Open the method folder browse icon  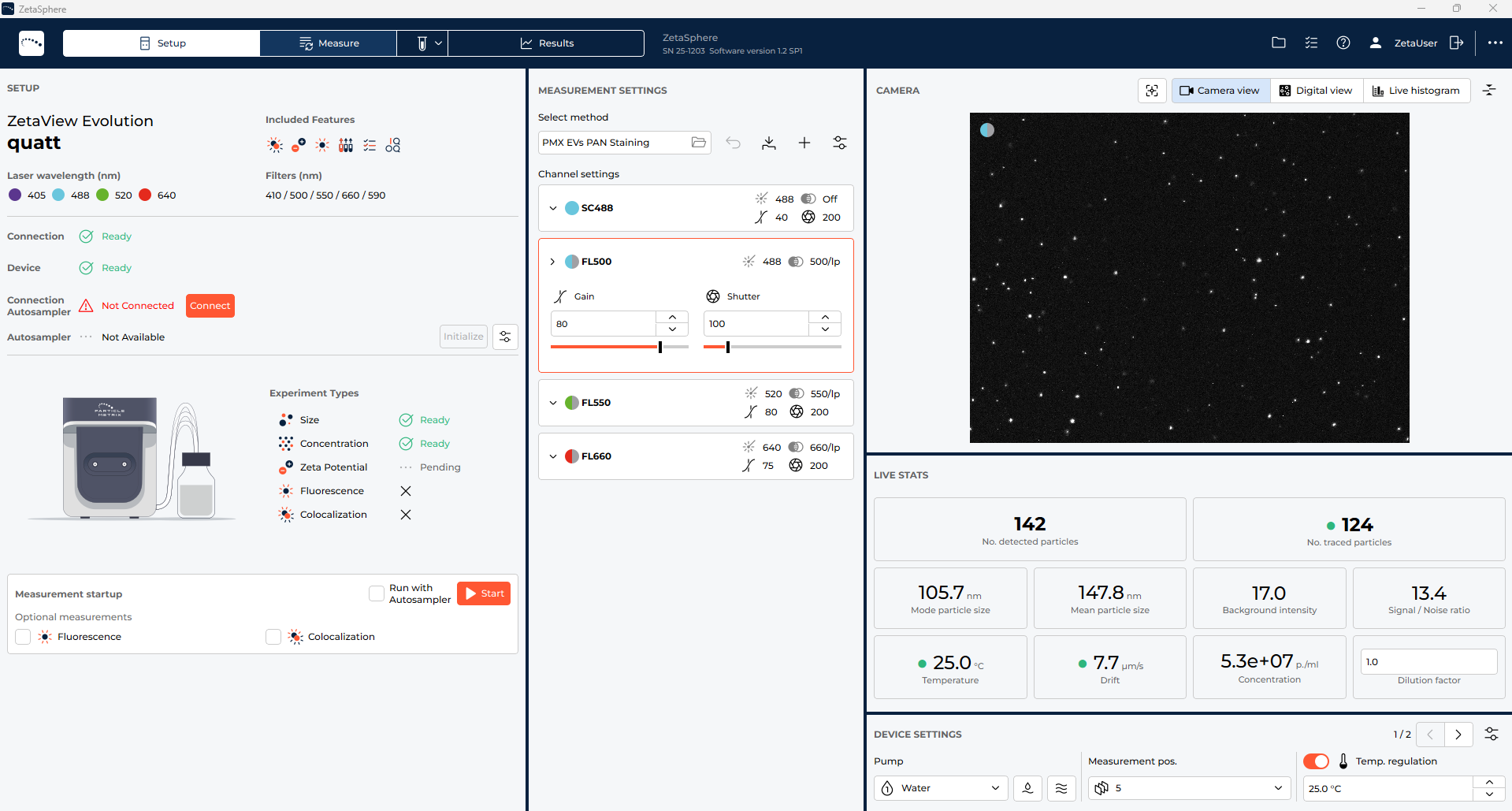(698, 143)
